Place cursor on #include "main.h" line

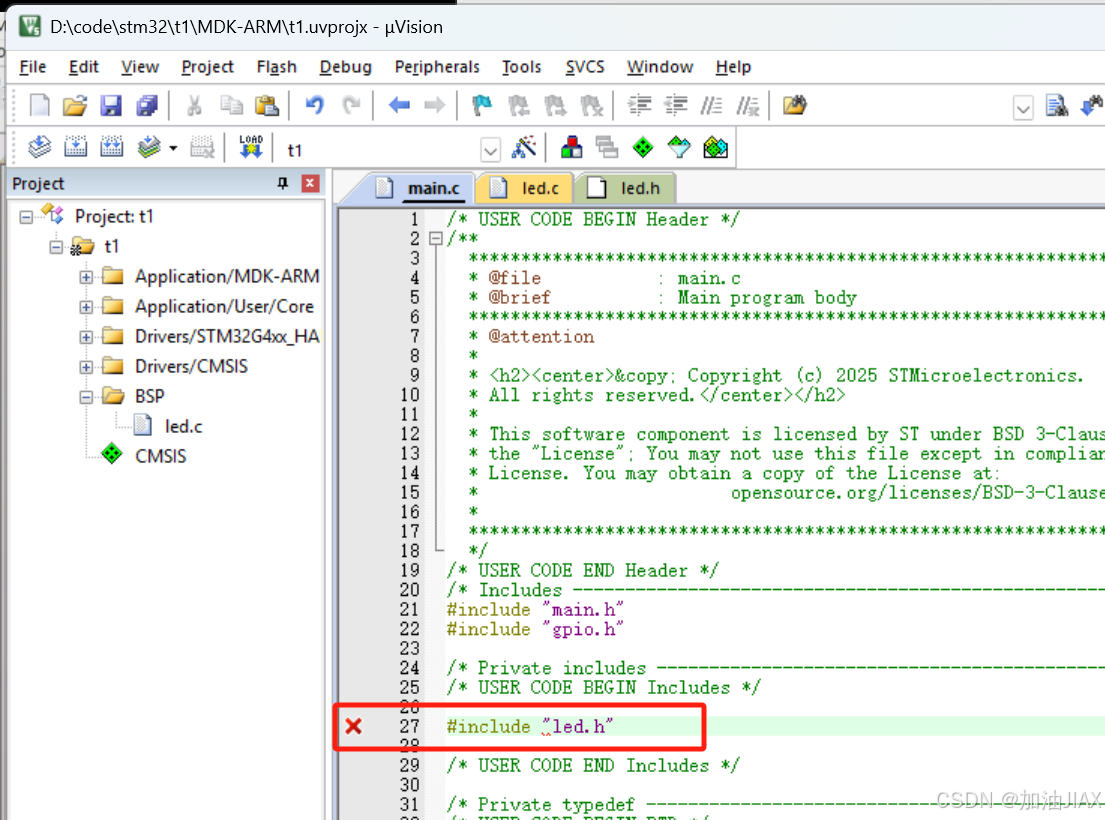point(535,609)
